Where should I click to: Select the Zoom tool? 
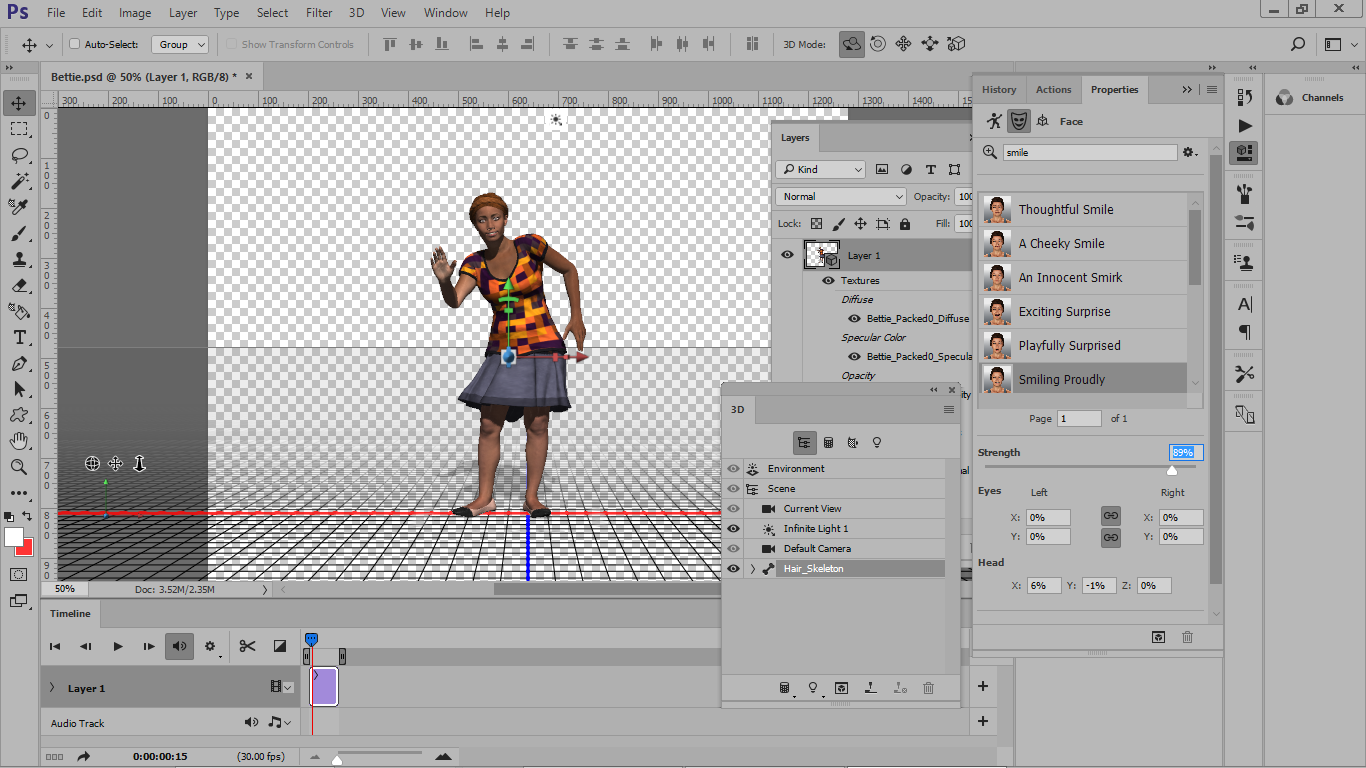pyautogui.click(x=19, y=467)
